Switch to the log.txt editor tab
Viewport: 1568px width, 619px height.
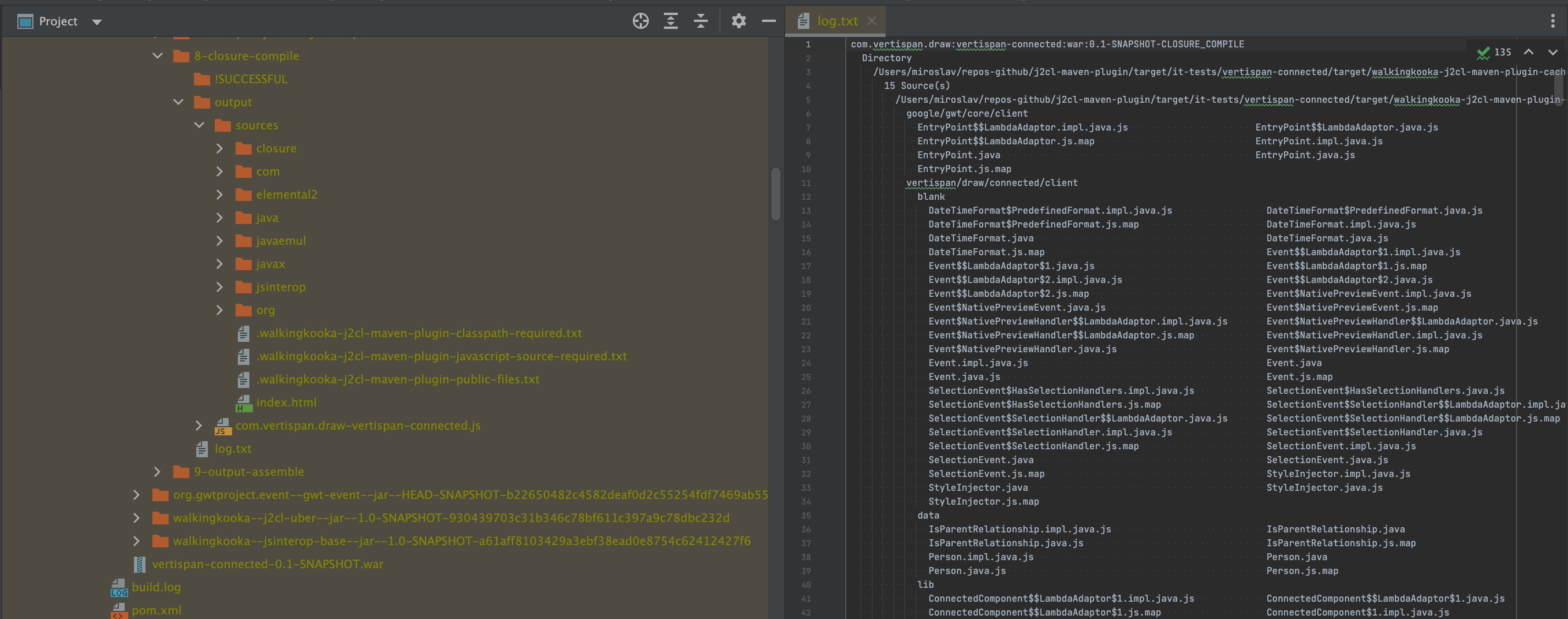(x=837, y=21)
